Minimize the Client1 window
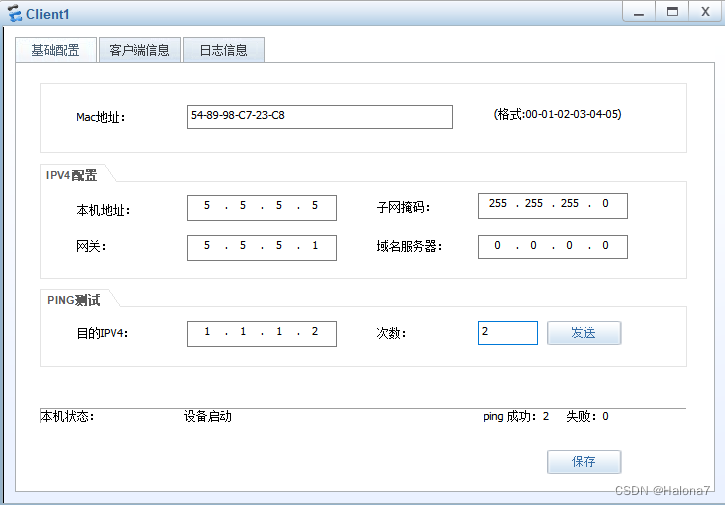 [639, 12]
